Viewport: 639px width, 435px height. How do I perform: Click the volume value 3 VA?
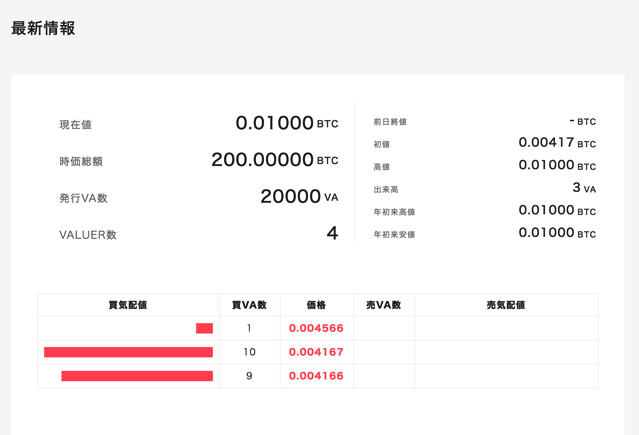click(x=584, y=188)
